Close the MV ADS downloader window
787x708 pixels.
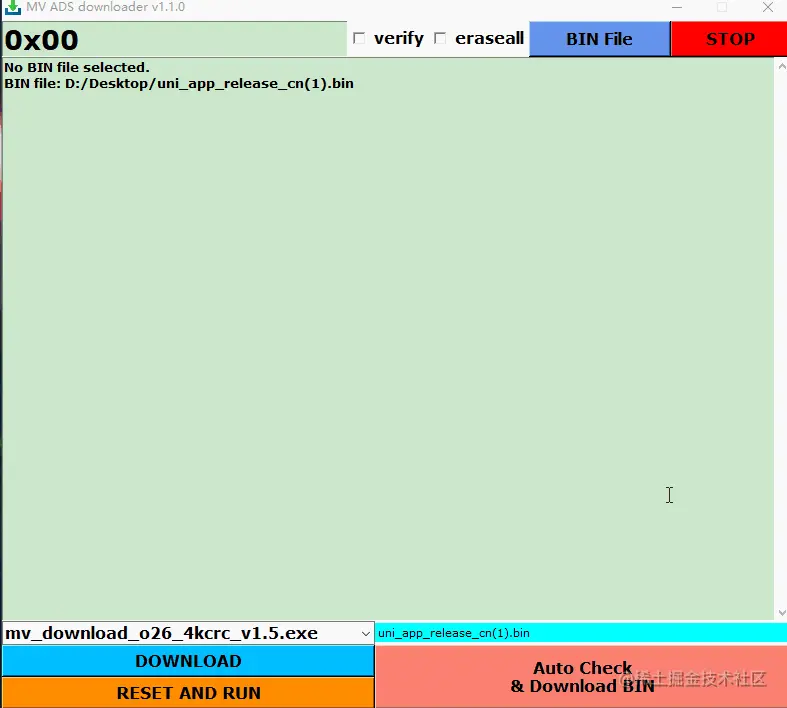[767, 8]
